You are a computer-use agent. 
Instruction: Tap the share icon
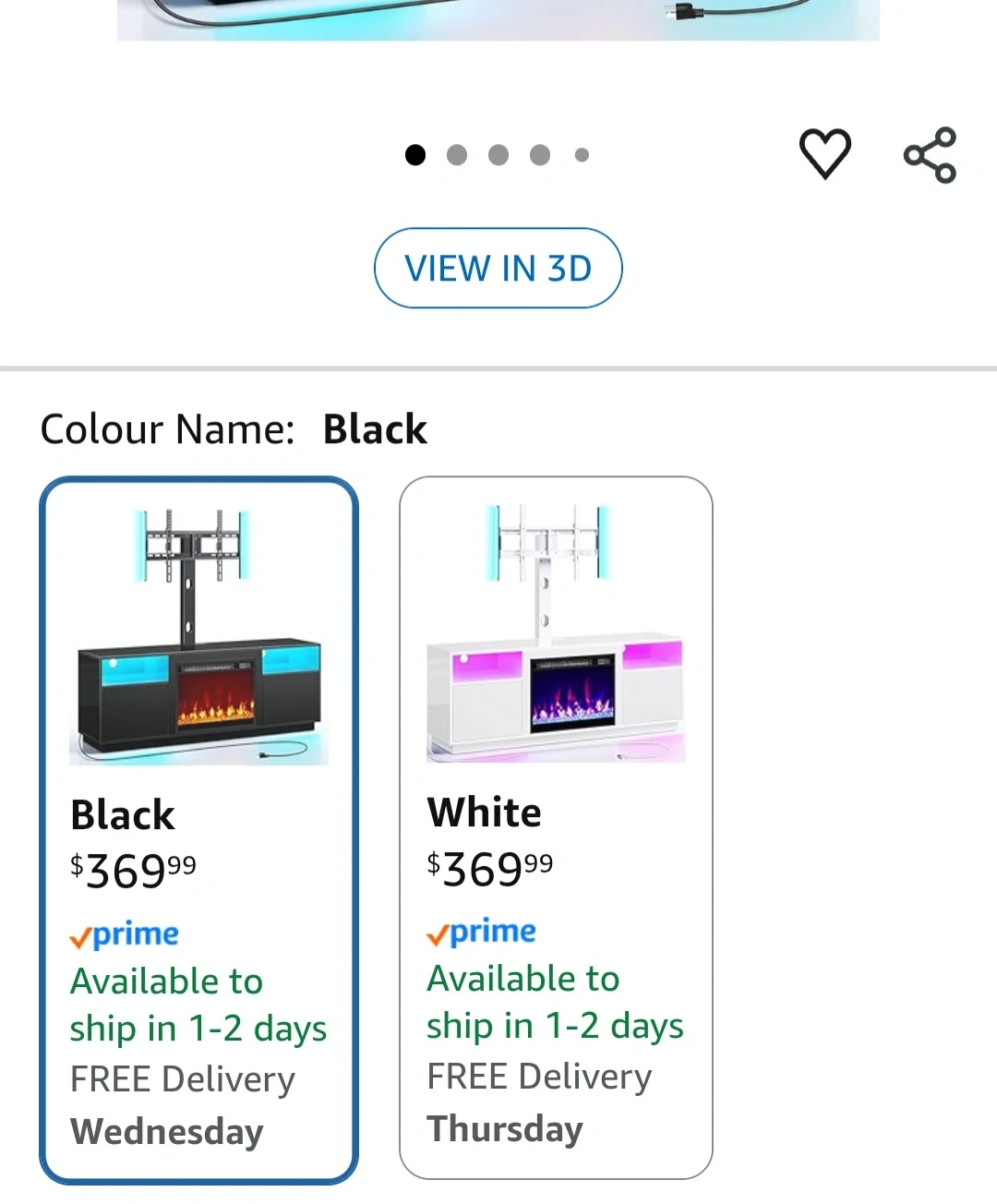point(930,155)
